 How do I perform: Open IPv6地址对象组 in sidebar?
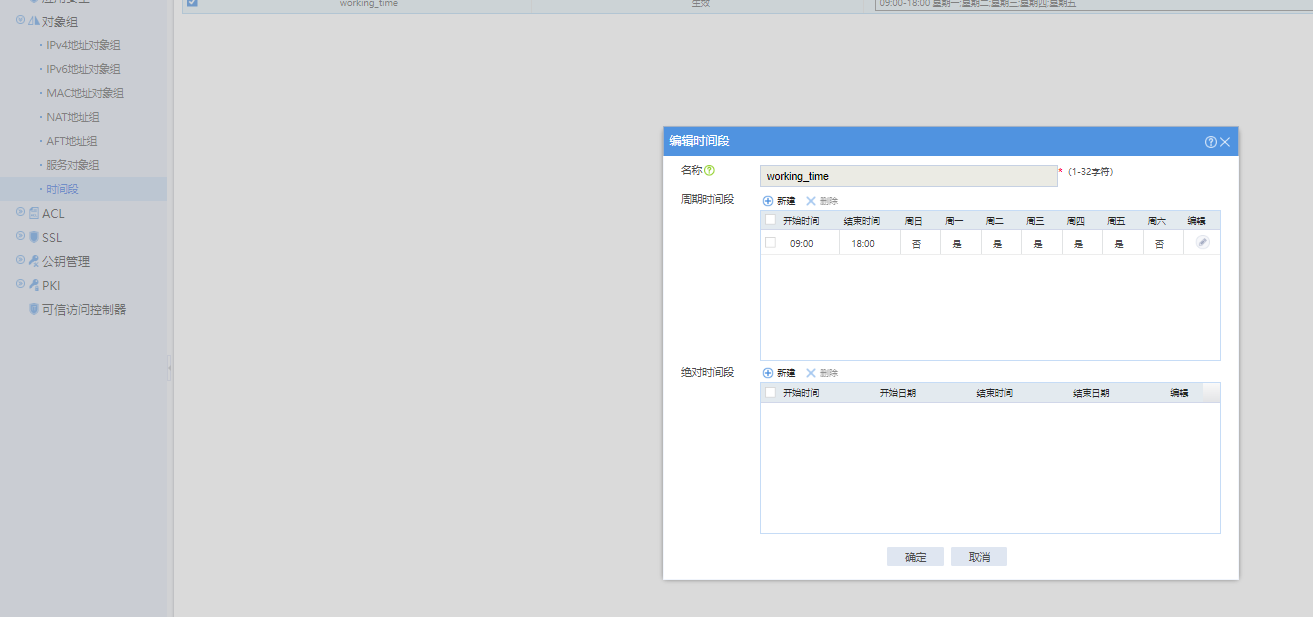point(83,69)
